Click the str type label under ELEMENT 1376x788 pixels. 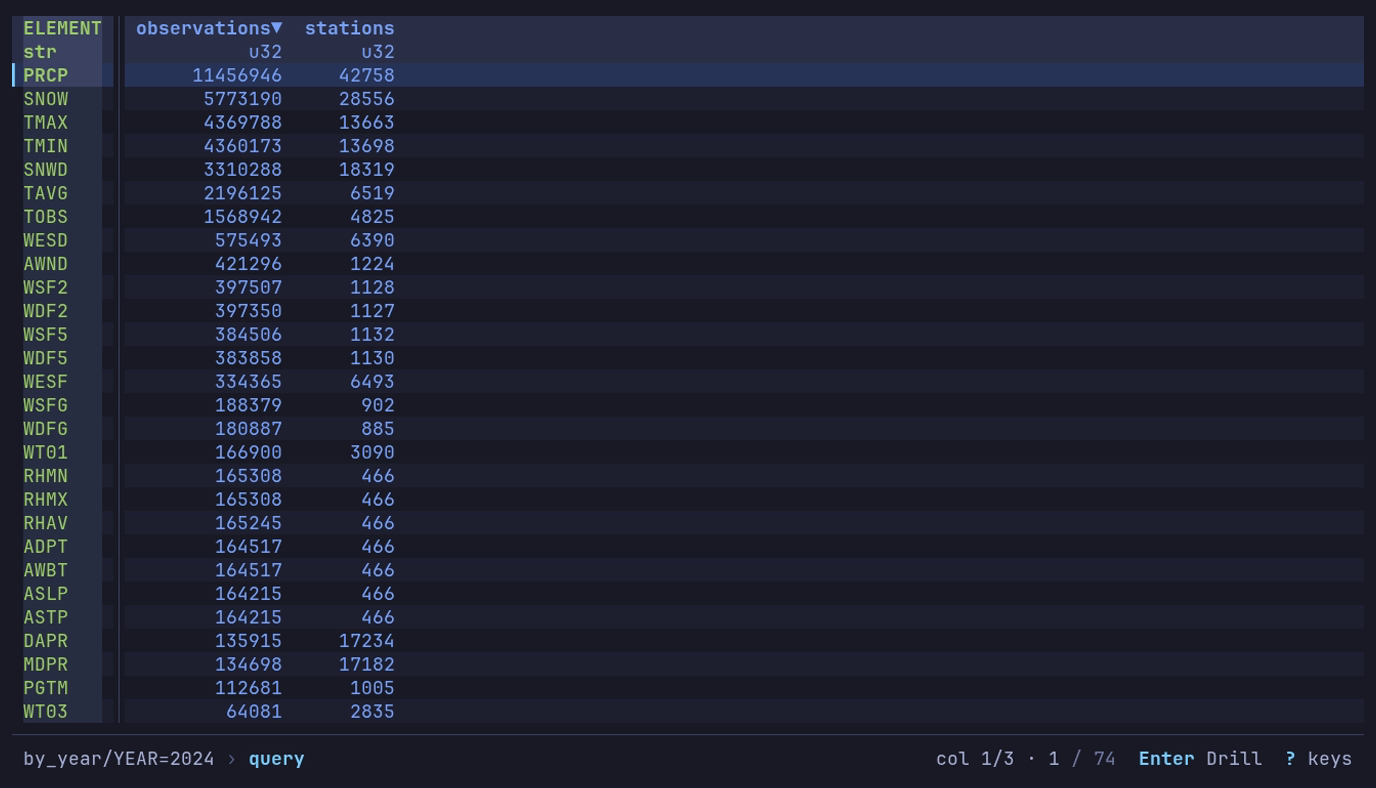click(x=40, y=52)
